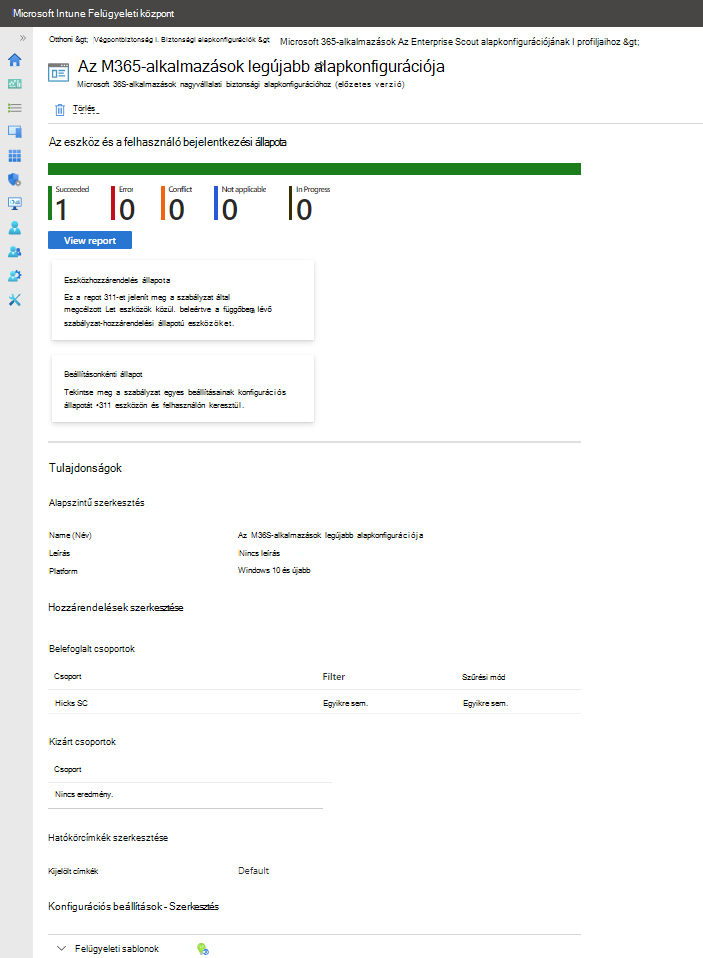The image size is (703, 958).
Task: Click Alapszintű szerkesztés edit link
Action: 97,503
